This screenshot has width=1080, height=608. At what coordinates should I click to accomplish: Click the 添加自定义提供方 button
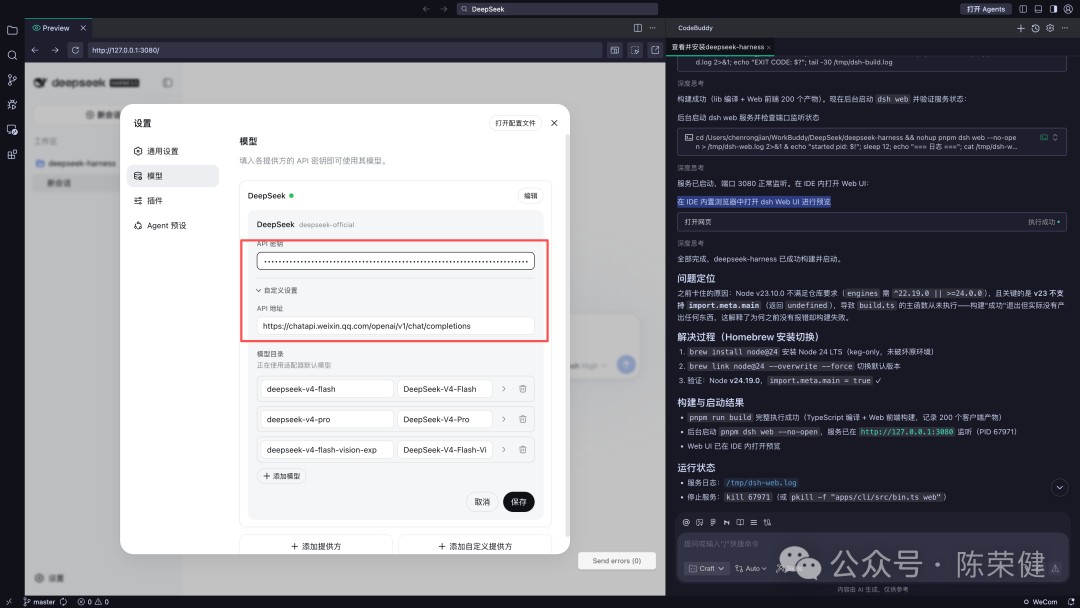475,547
